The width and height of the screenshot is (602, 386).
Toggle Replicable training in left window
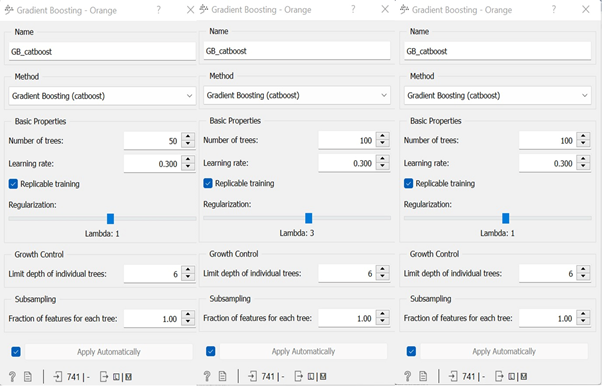coord(13,184)
